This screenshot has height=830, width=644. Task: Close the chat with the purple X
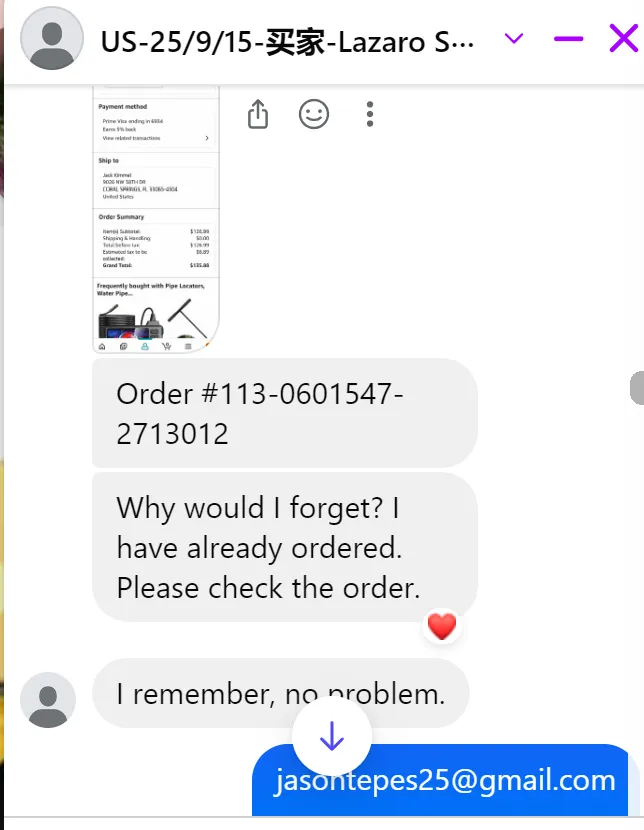623,38
